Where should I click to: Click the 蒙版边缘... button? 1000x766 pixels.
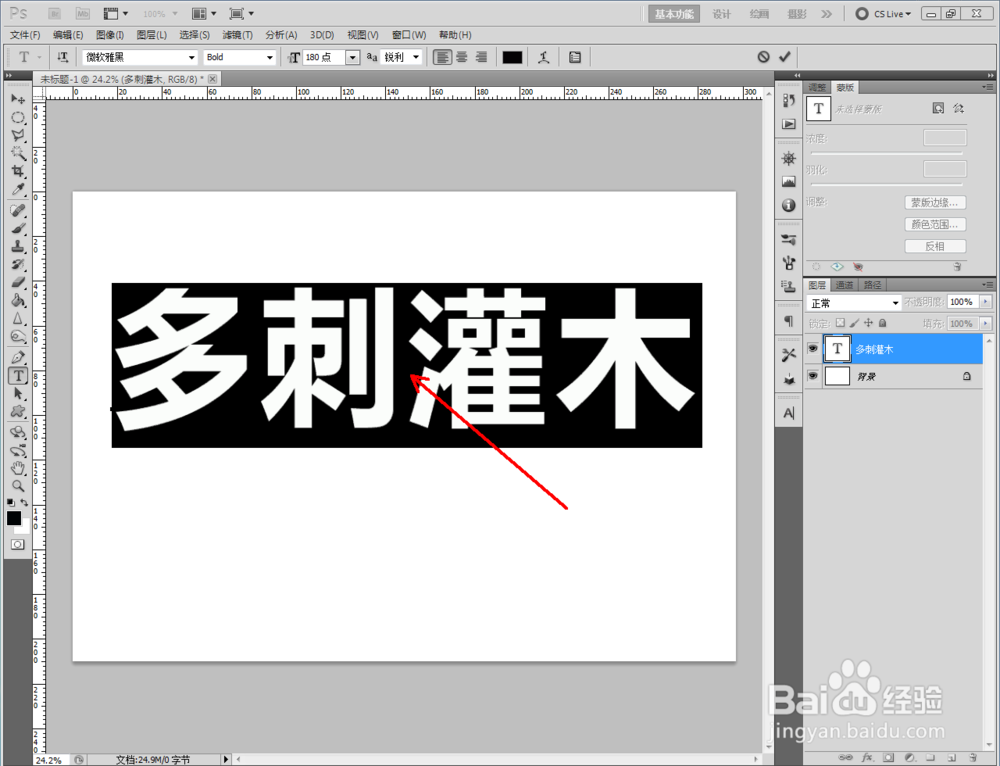click(935, 202)
